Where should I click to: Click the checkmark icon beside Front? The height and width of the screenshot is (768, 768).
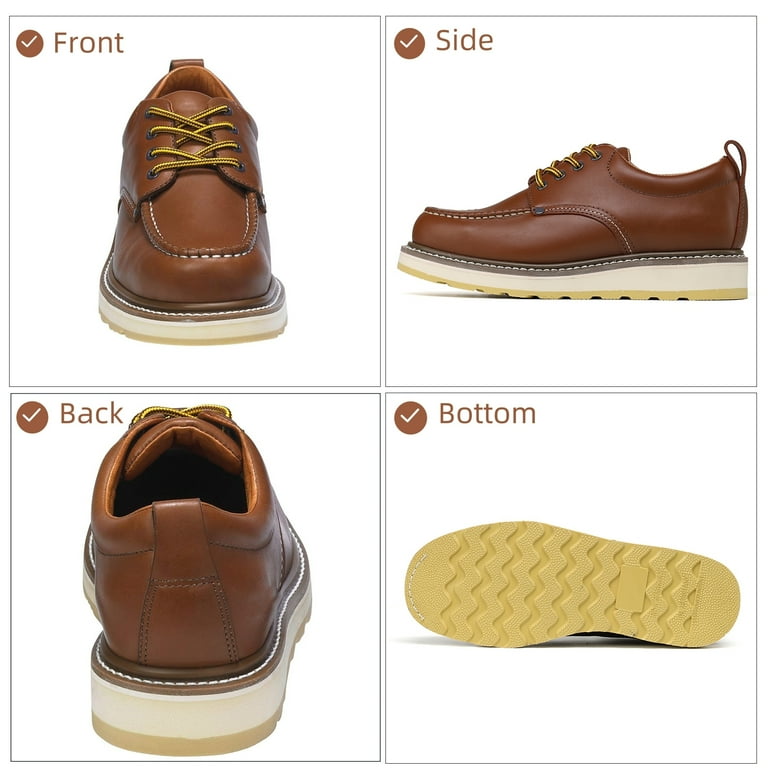point(30,43)
